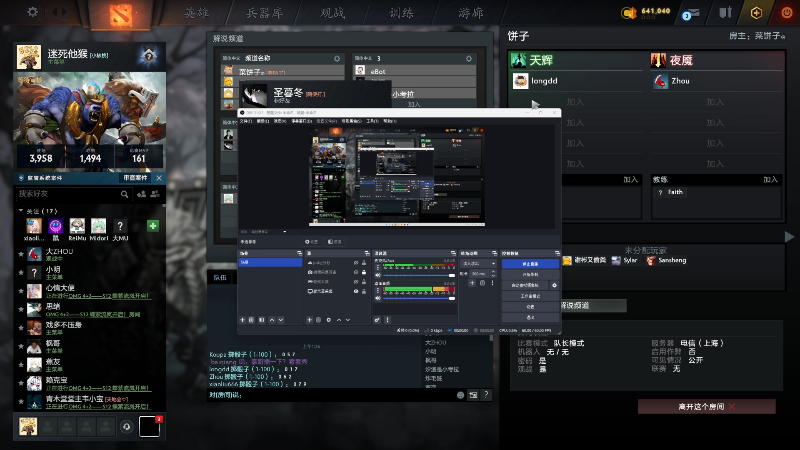Click the start recording button in OBS
Screen dimensions: 800x450
tap(530, 274)
